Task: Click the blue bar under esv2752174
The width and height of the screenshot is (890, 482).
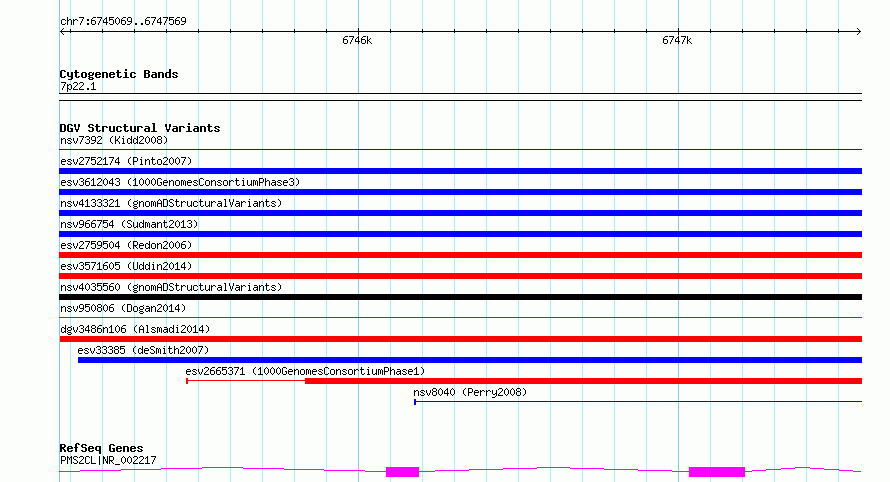Action: tap(460, 171)
